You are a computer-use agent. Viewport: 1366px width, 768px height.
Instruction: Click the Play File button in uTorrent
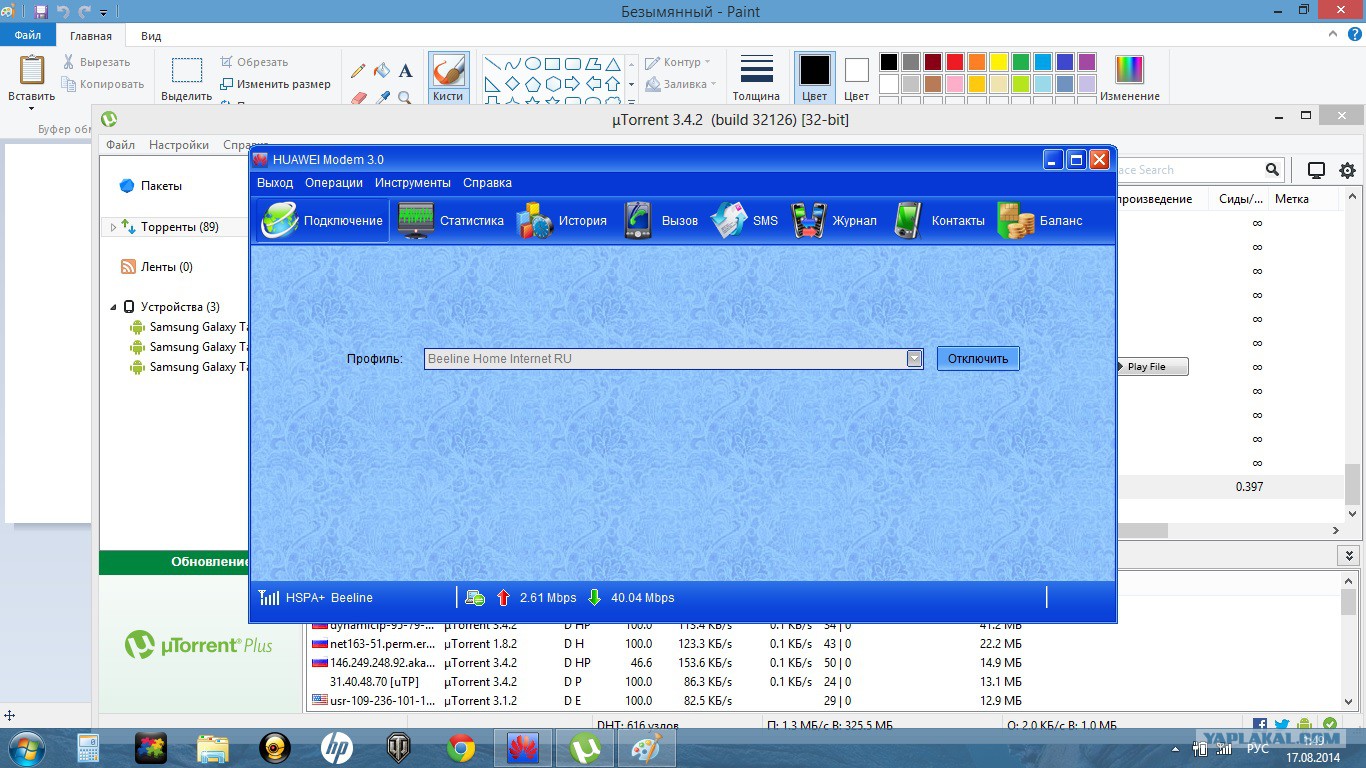[1152, 367]
